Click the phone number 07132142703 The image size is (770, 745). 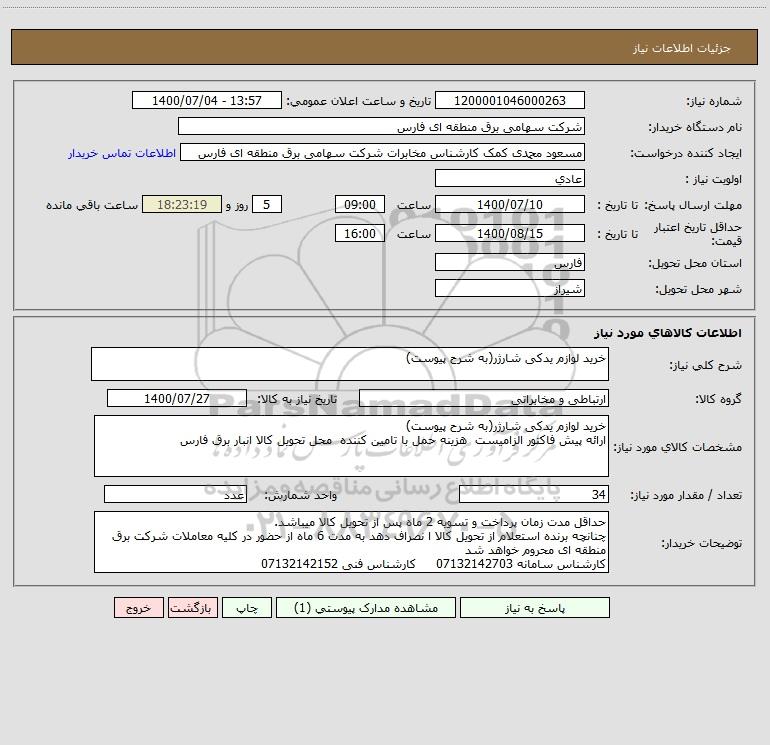click(474, 564)
